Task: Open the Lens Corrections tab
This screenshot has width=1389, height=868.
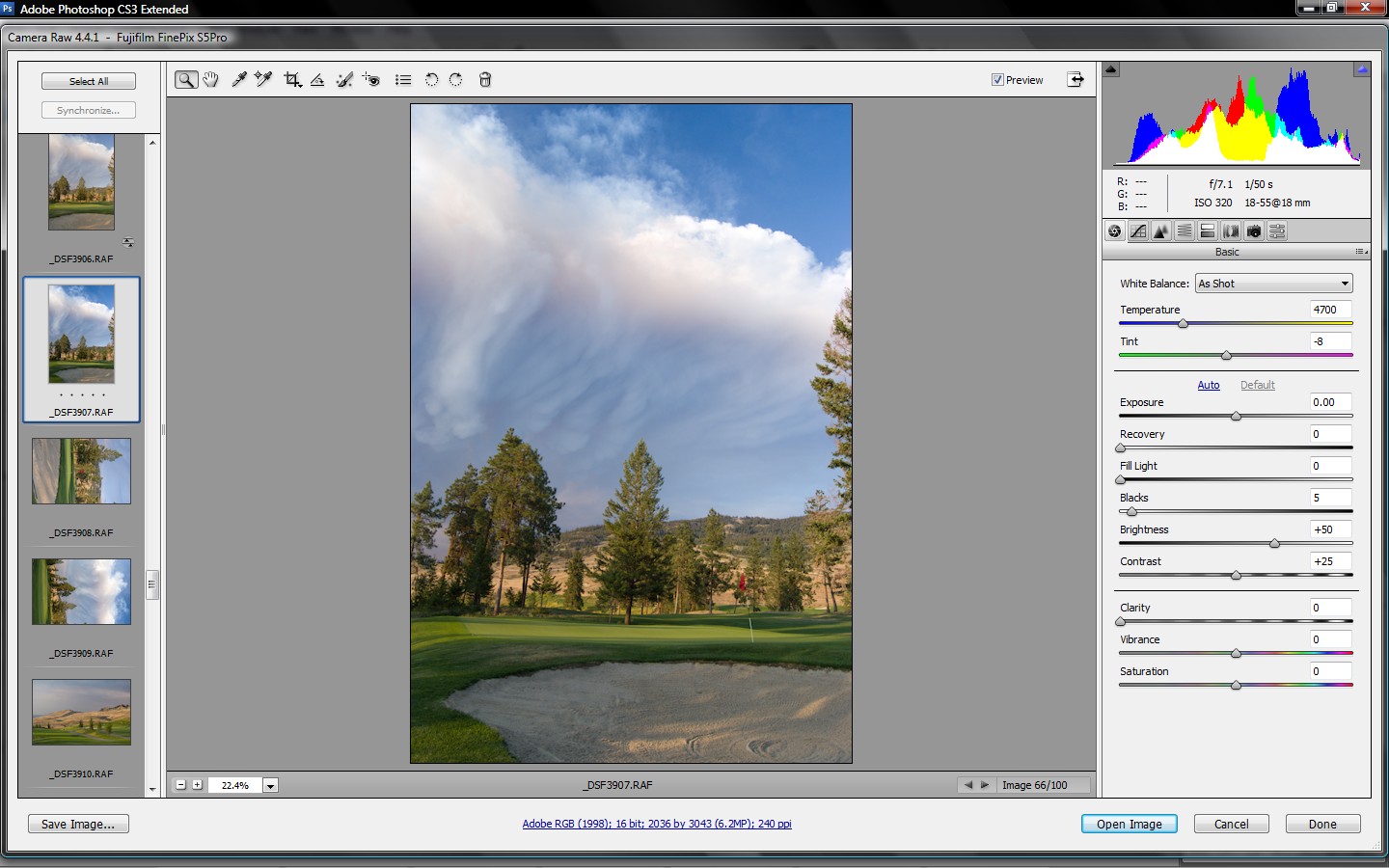Action: [x=1231, y=231]
